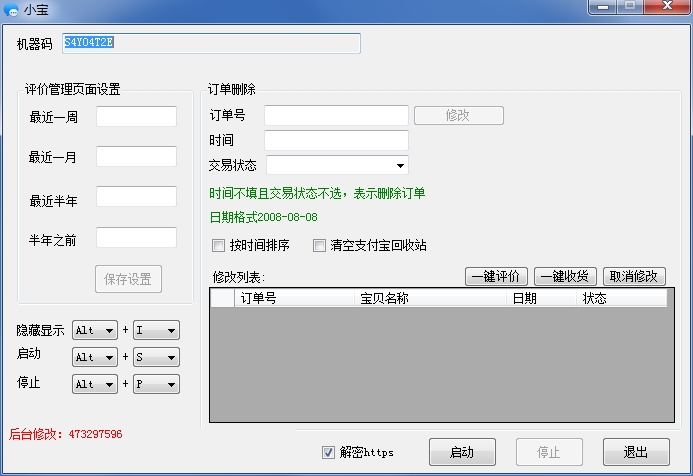The height and width of the screenshot is (476, 693).
Task: Click the 订单号 input field
Action: 336,115
